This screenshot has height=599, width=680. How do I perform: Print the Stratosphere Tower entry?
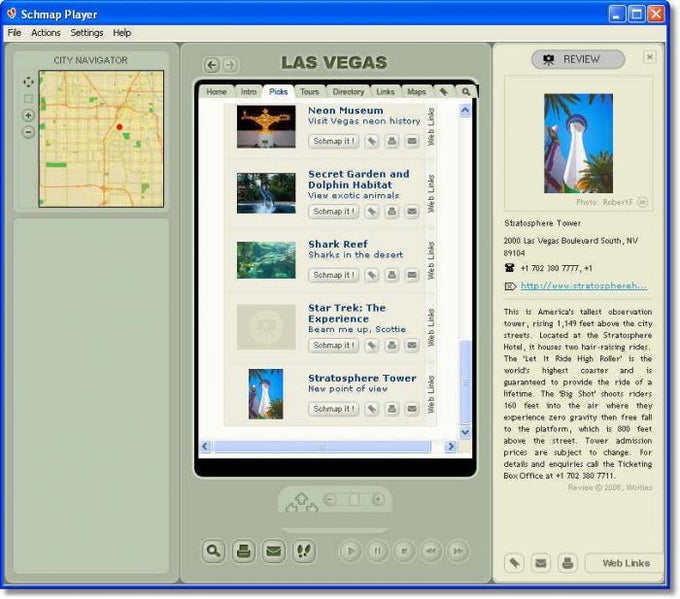coord(392,409)
